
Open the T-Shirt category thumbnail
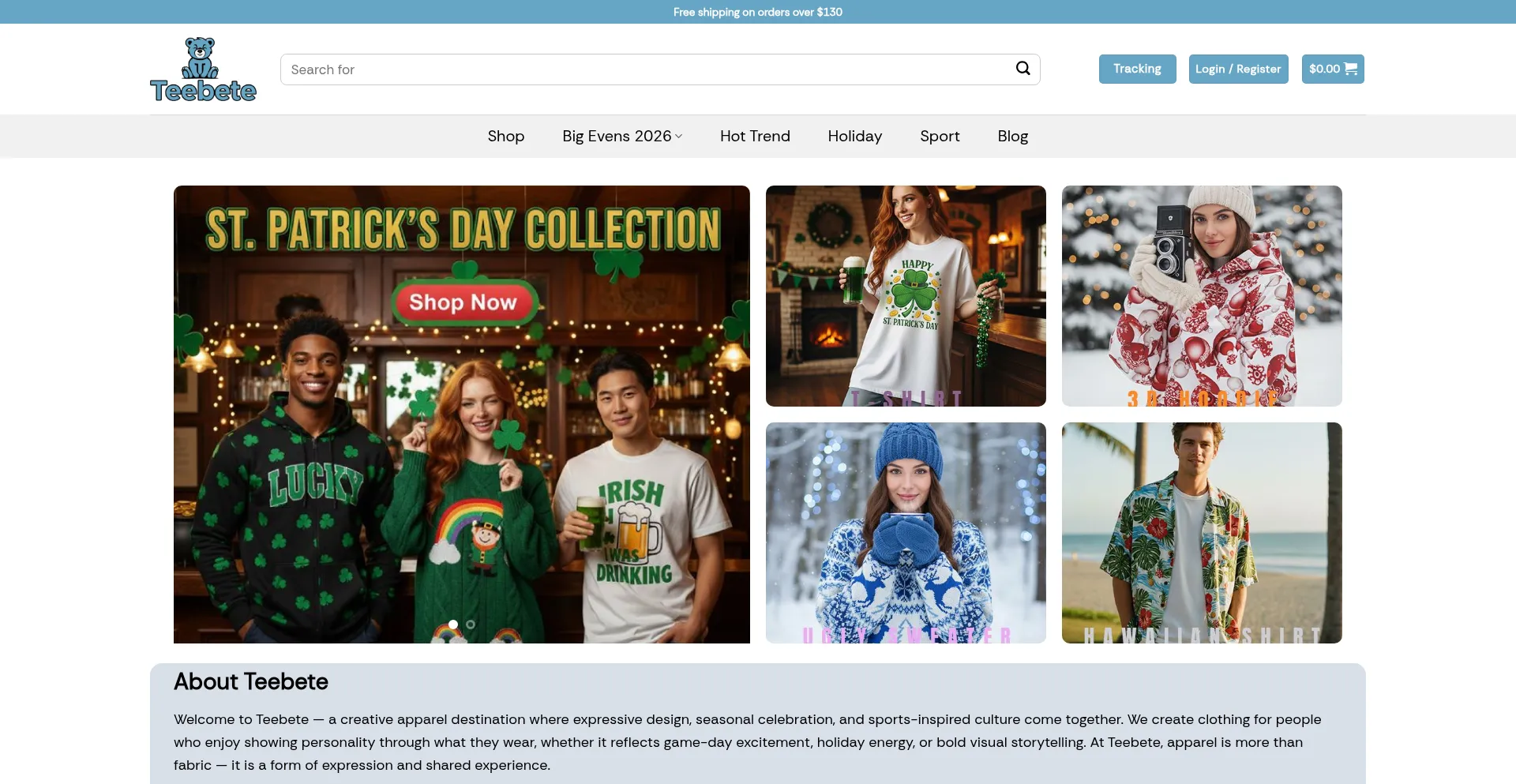coord(906,296)
